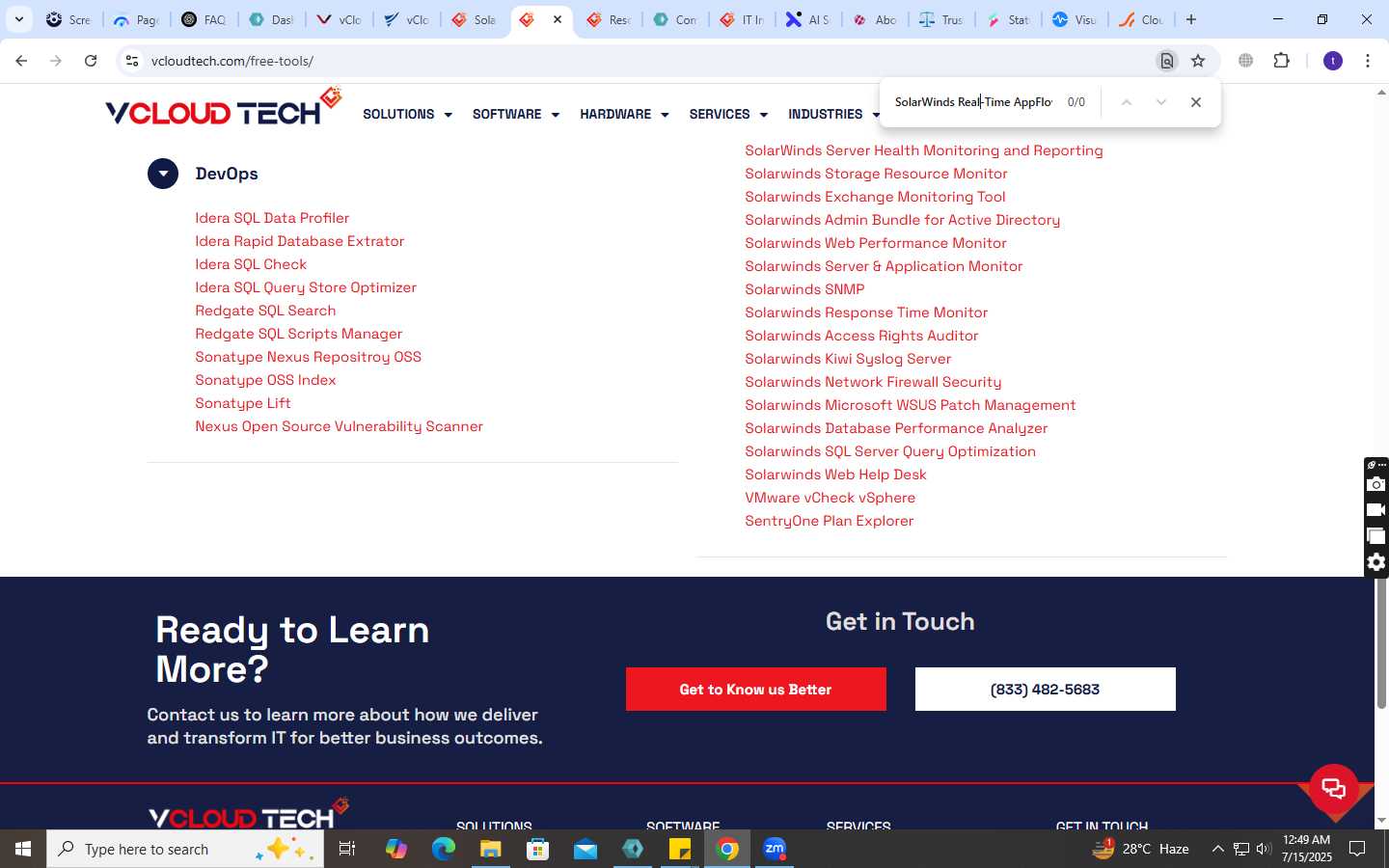This screenshot has width=1389, height=868.
Task: Open Task View on the taskbar
Action: (347, 849)
